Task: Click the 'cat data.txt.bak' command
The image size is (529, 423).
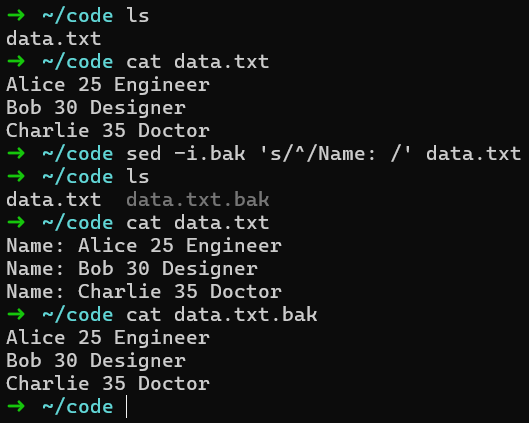Action: [x=222, y=314]
